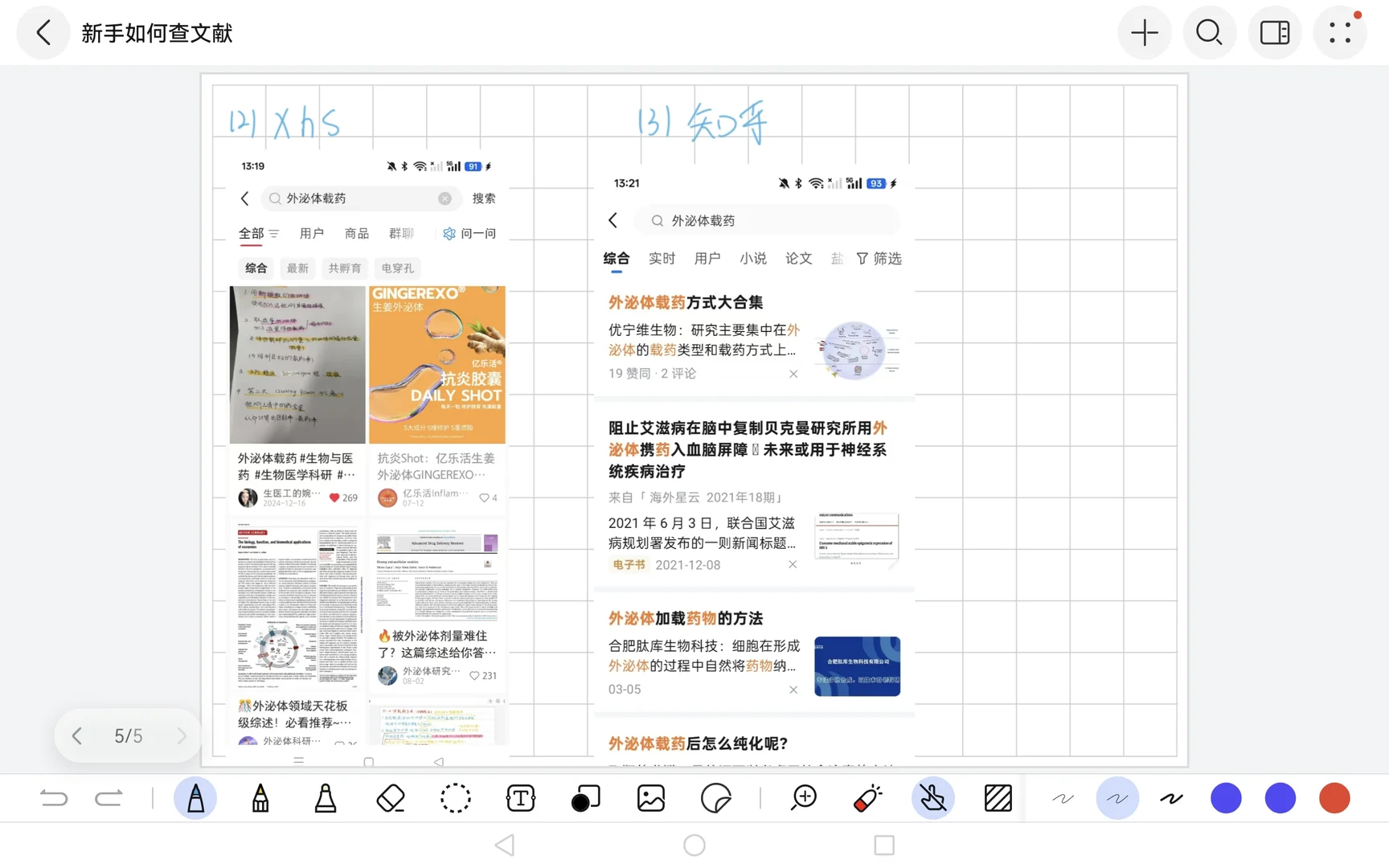Pick the red color swatch
The width and height of the screenshot is (1389, 868).
point(1334,798)
